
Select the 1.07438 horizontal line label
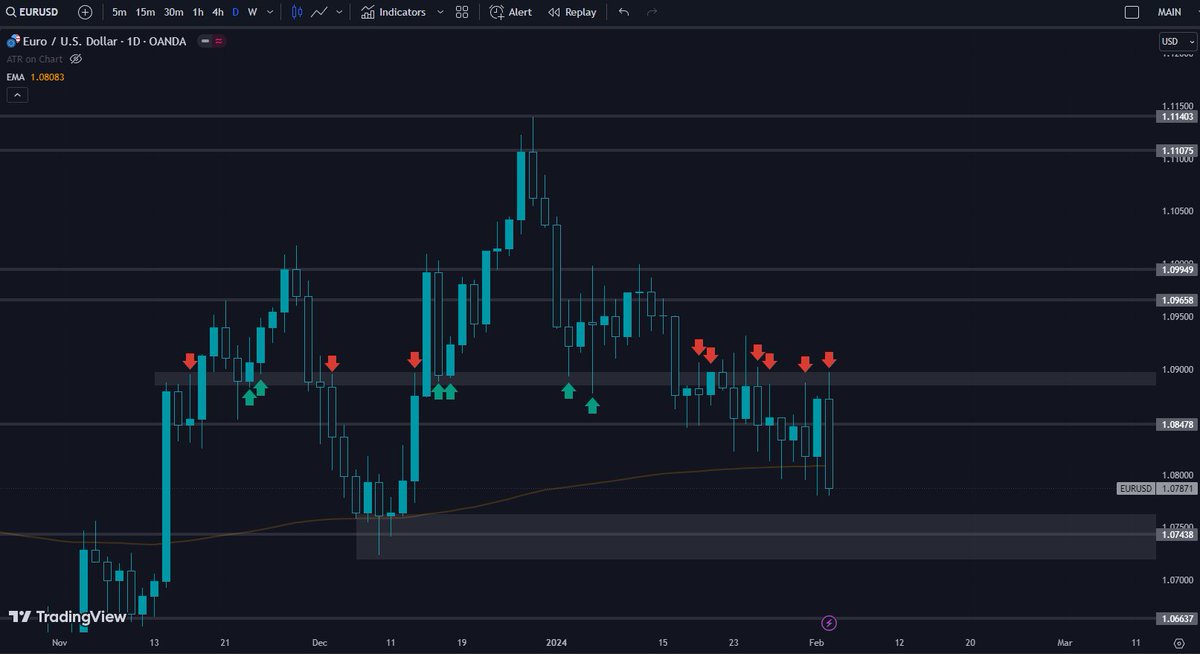pos(1176,534)
